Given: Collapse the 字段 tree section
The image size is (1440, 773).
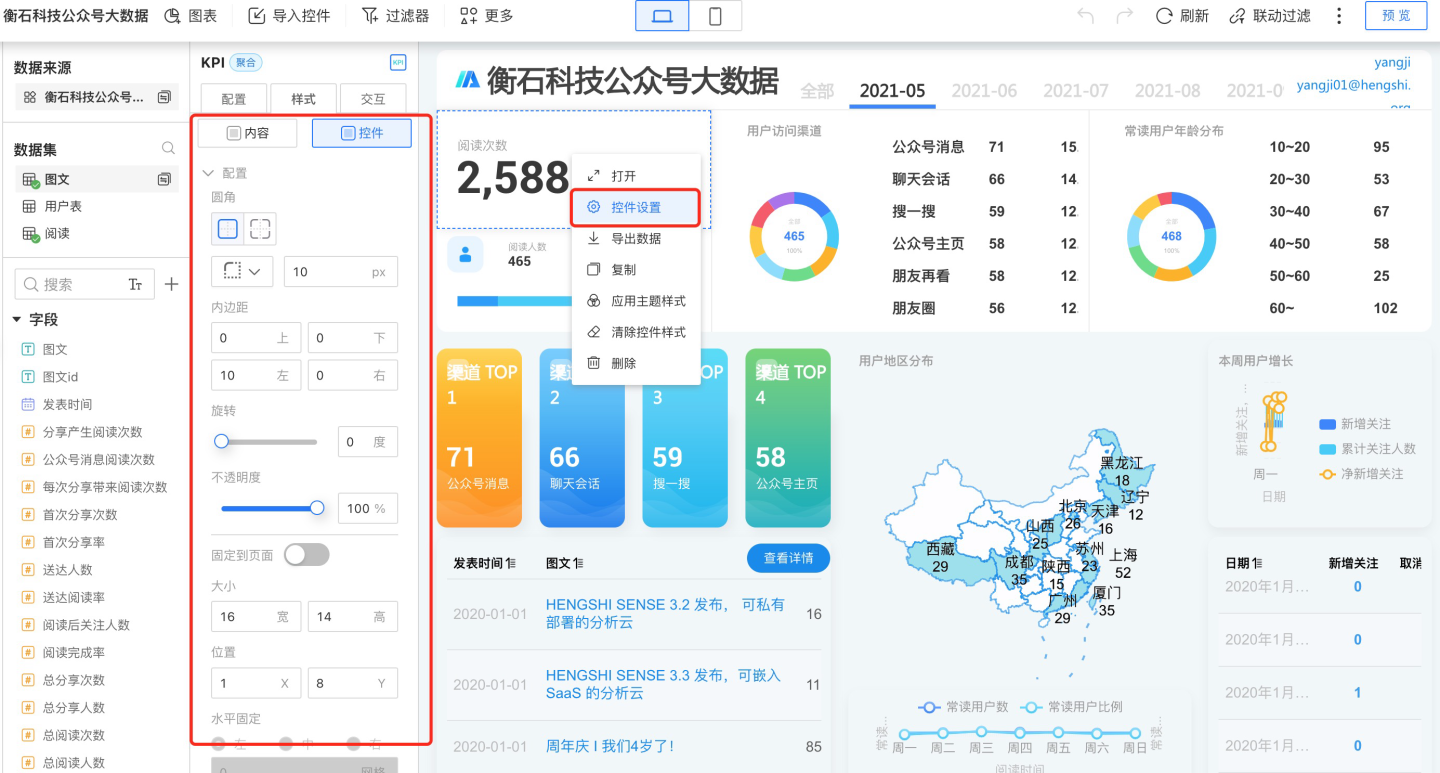Looking at the screenshot, I should click(17, 320).
